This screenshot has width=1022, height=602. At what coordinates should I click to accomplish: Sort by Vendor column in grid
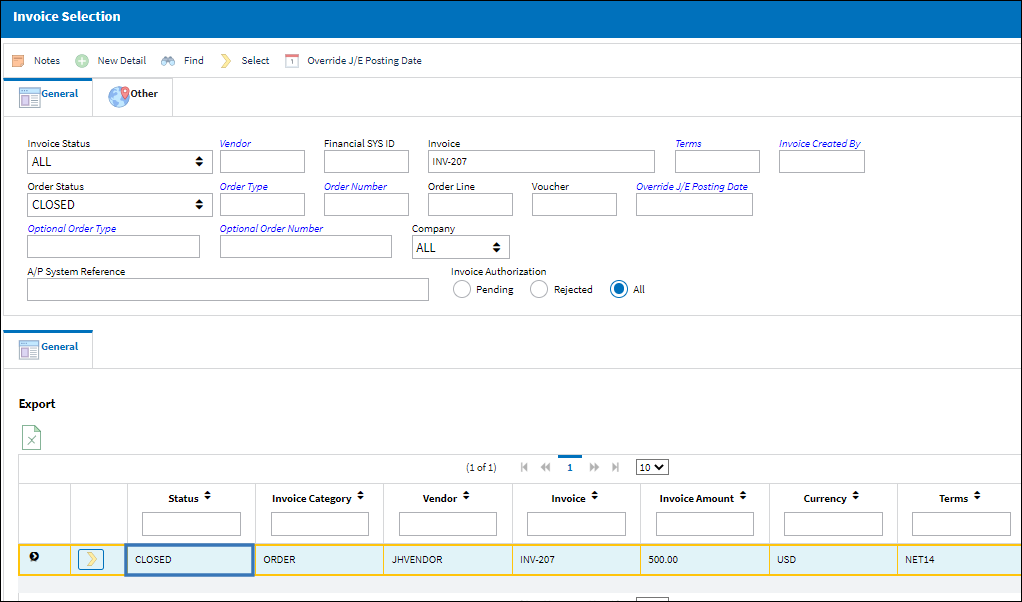[466, 496]
